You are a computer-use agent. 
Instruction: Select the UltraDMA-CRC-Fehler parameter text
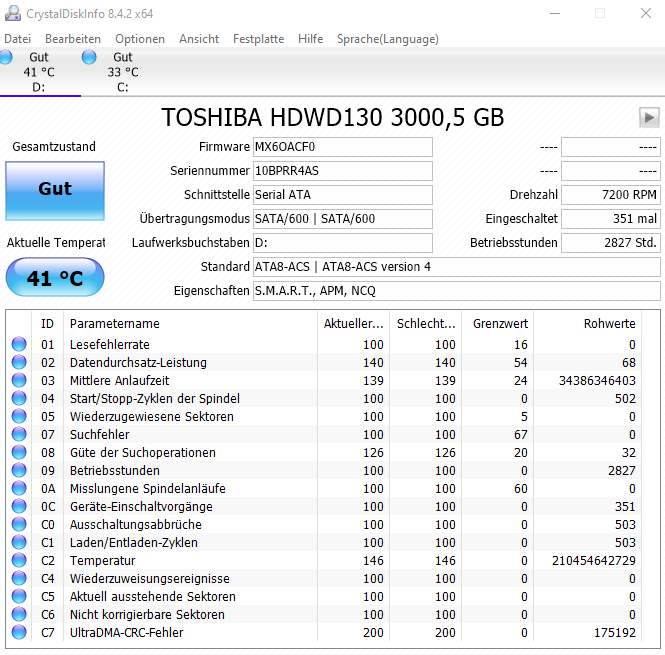(127, 633)
